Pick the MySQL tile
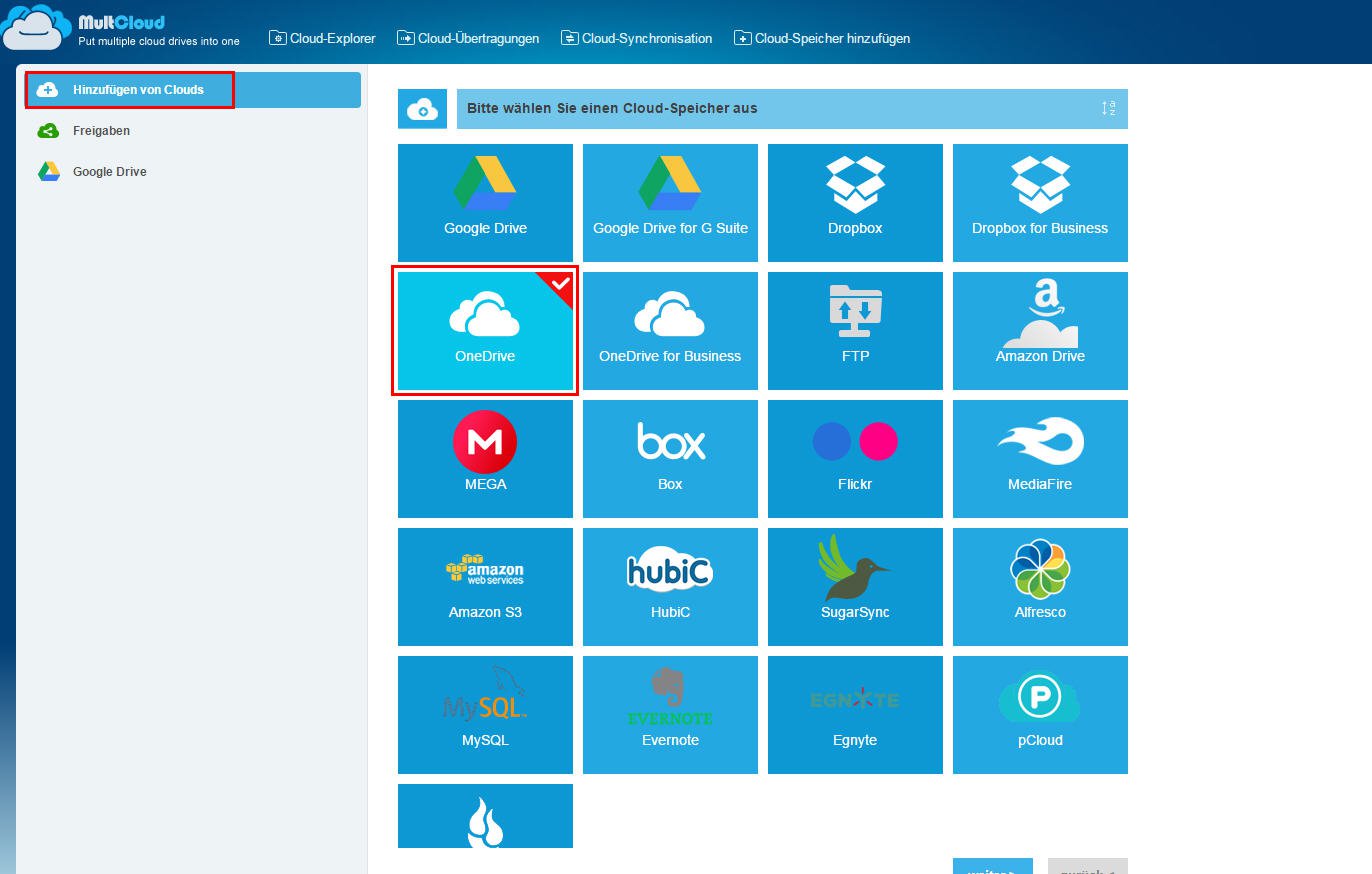This screenshot has height=874, width=1372. point(485,715)
